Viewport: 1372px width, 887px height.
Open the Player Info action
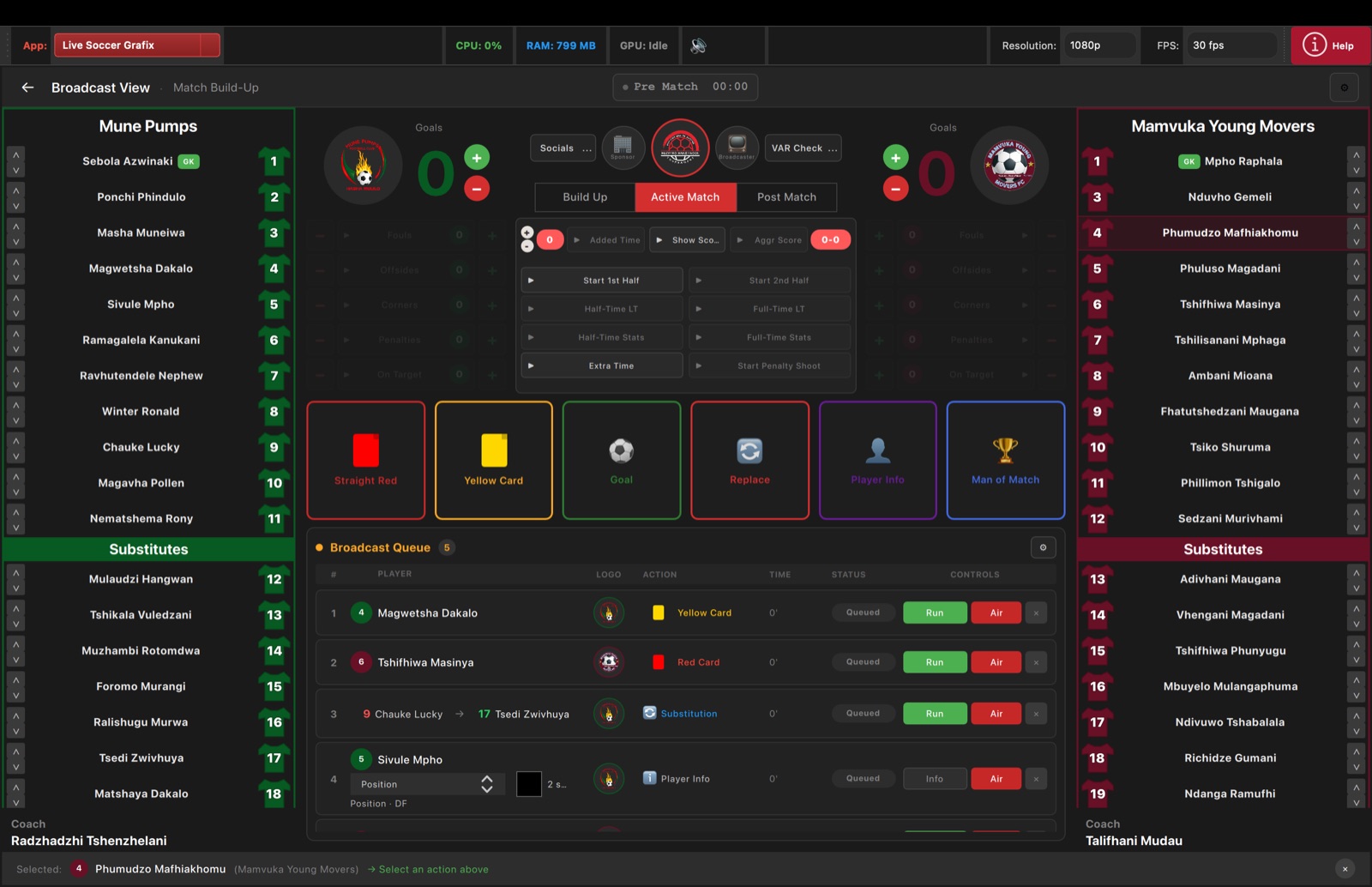pos(878,460)
